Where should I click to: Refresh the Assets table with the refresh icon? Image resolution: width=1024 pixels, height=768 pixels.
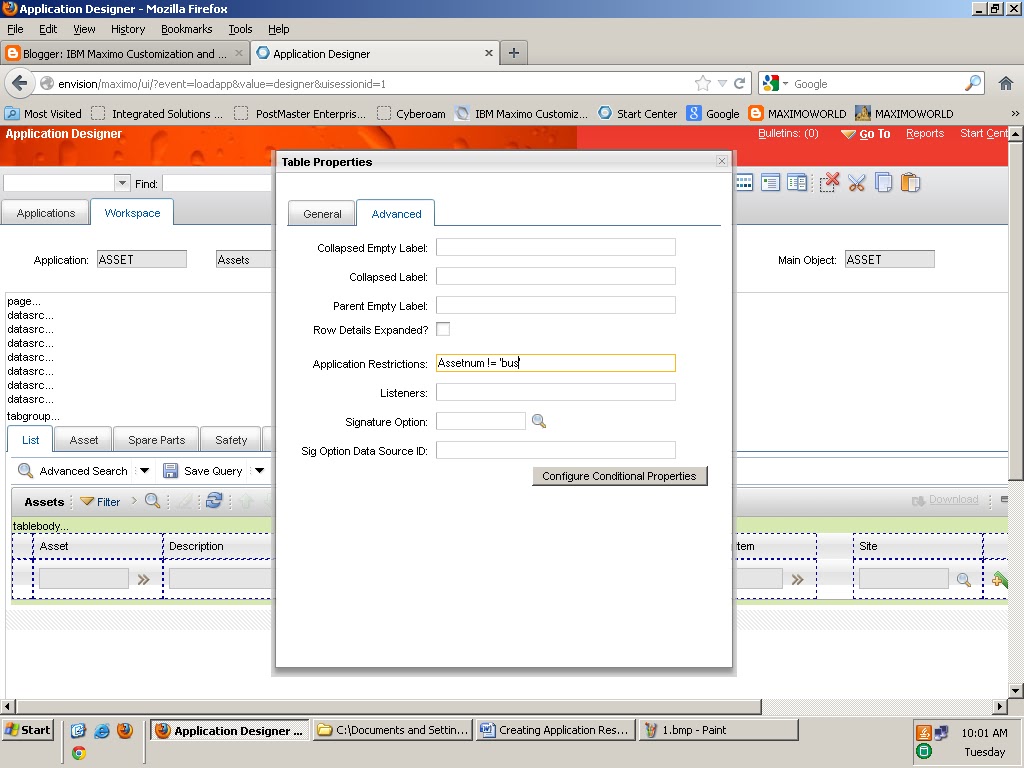[x=214, y=501]
